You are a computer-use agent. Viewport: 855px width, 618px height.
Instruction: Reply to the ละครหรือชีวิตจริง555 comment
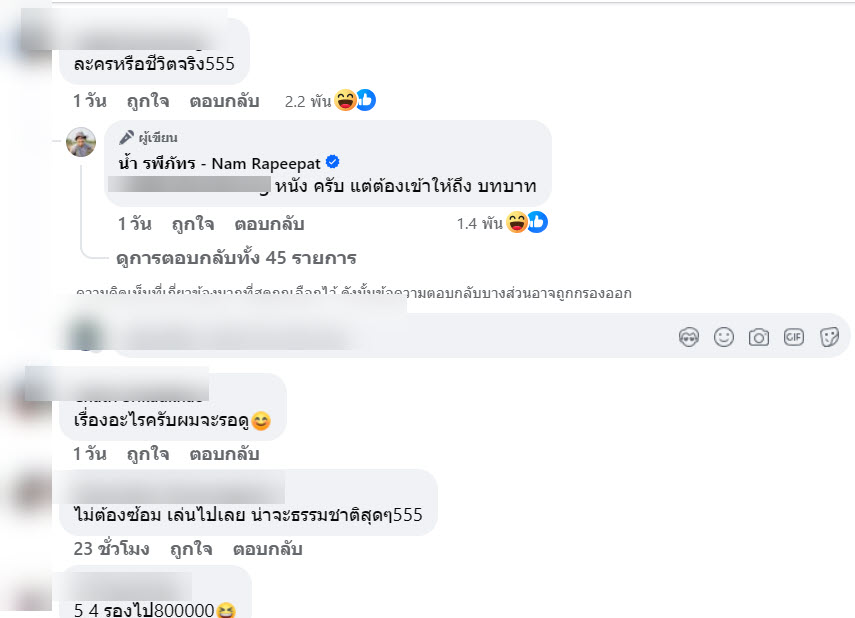coord(224,101)
